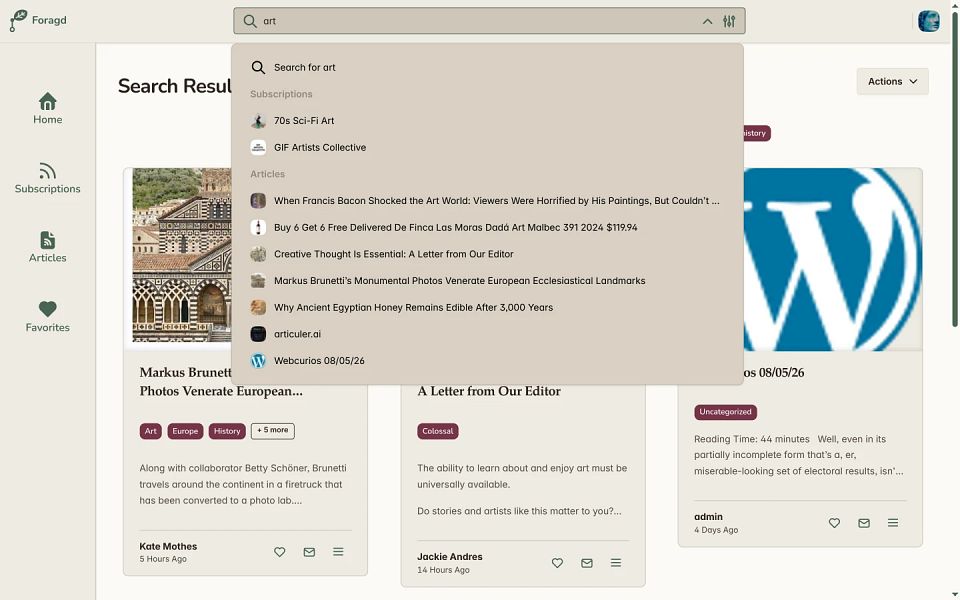Click the Foragd logo icon
Image resolution: width=960 pixels, height=600 pixels.
tap(18, 20)
